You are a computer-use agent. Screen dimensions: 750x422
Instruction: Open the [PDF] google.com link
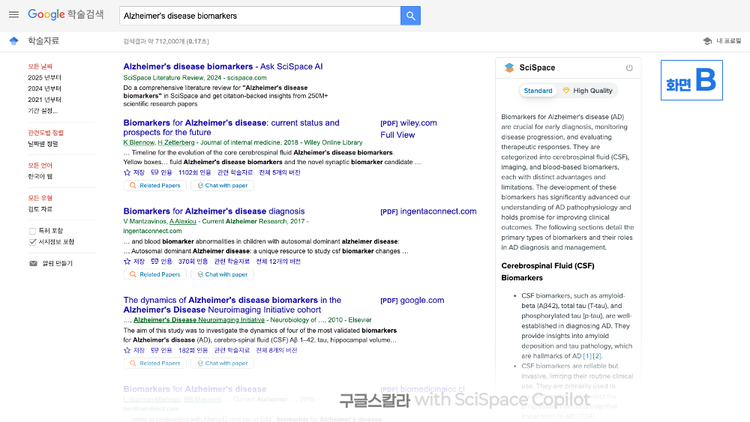(412, 300)
